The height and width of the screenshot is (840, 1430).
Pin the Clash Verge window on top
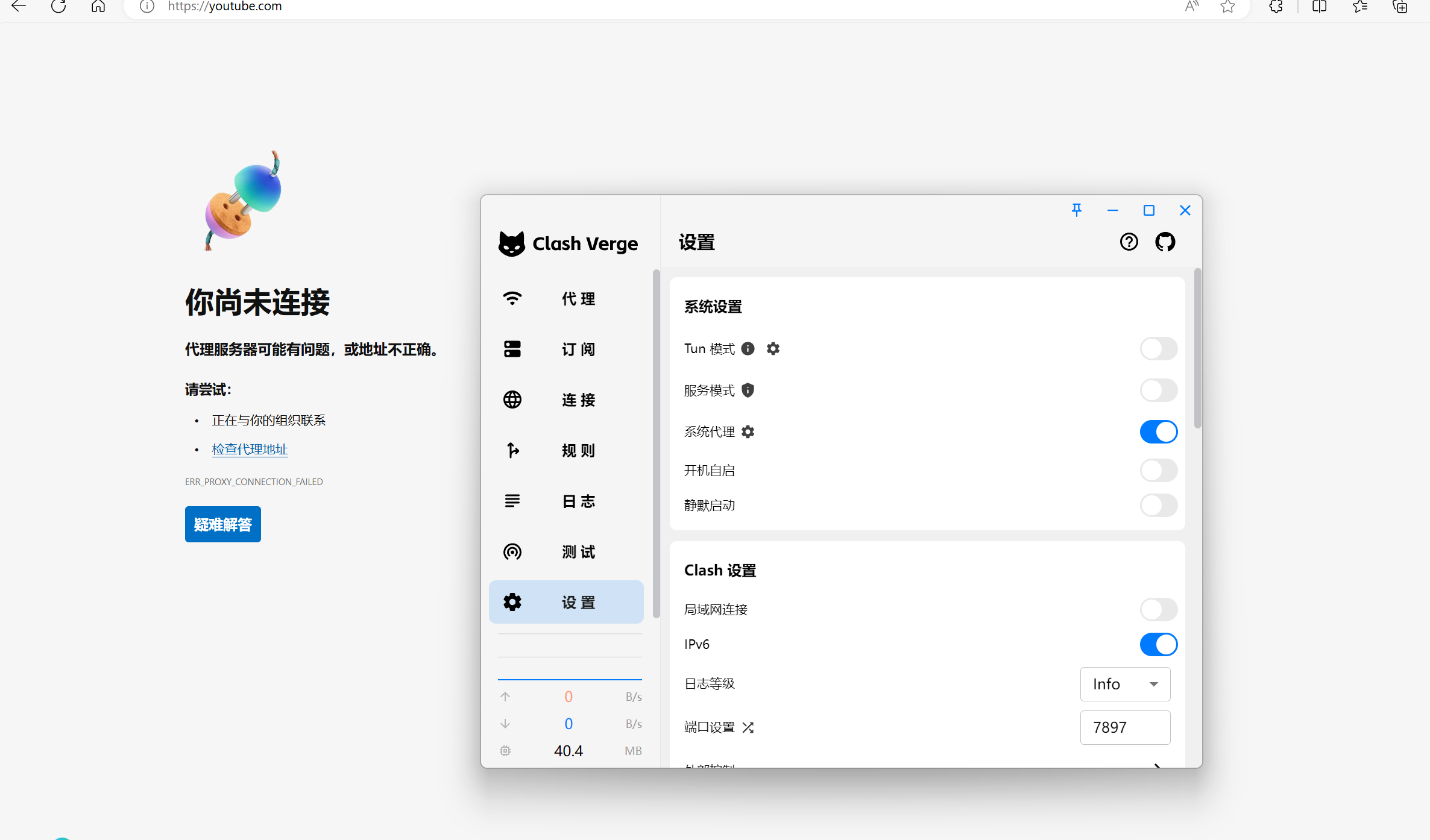click(x=1076, y=210)
